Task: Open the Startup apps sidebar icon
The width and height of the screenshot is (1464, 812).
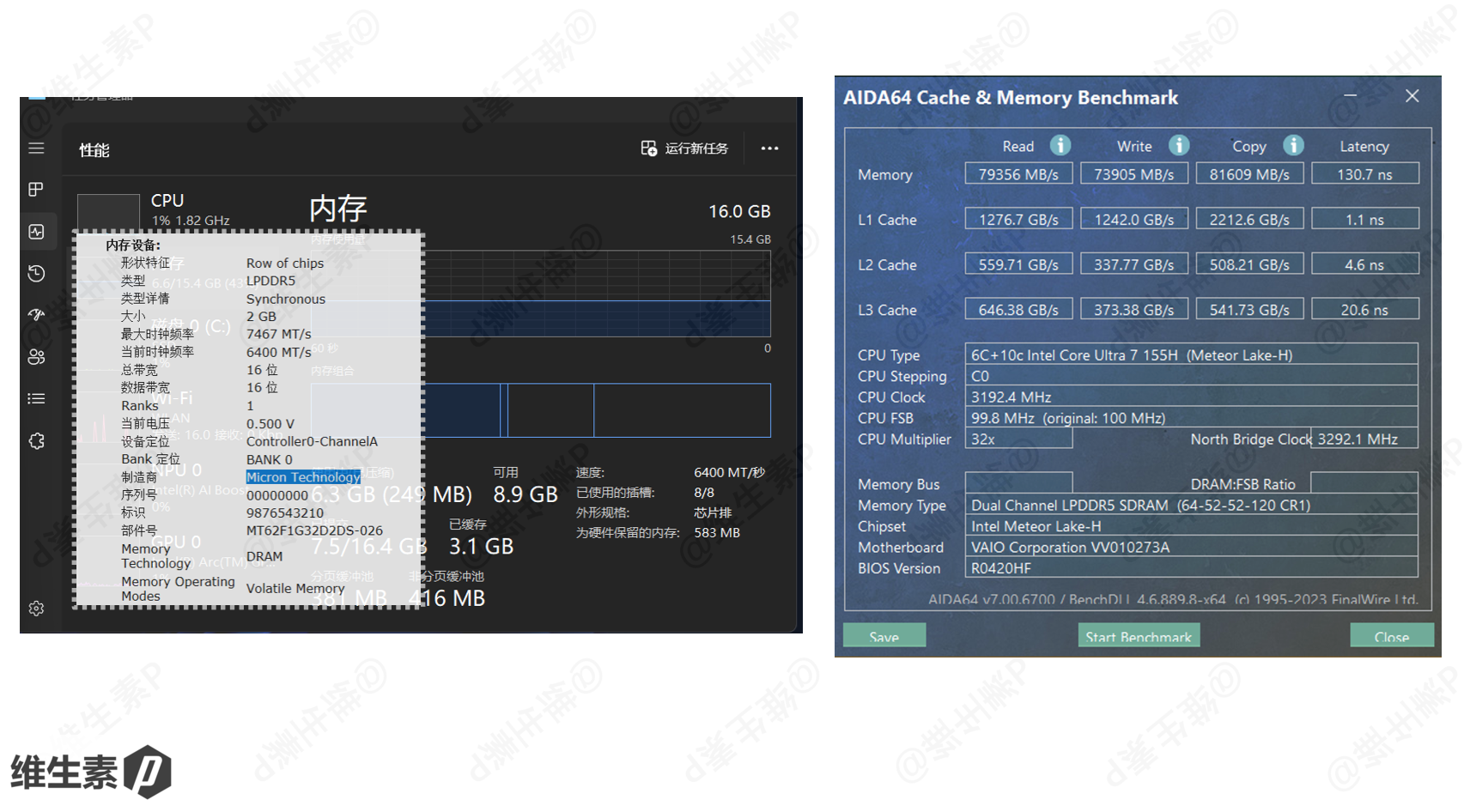Action: coord(36,315)
